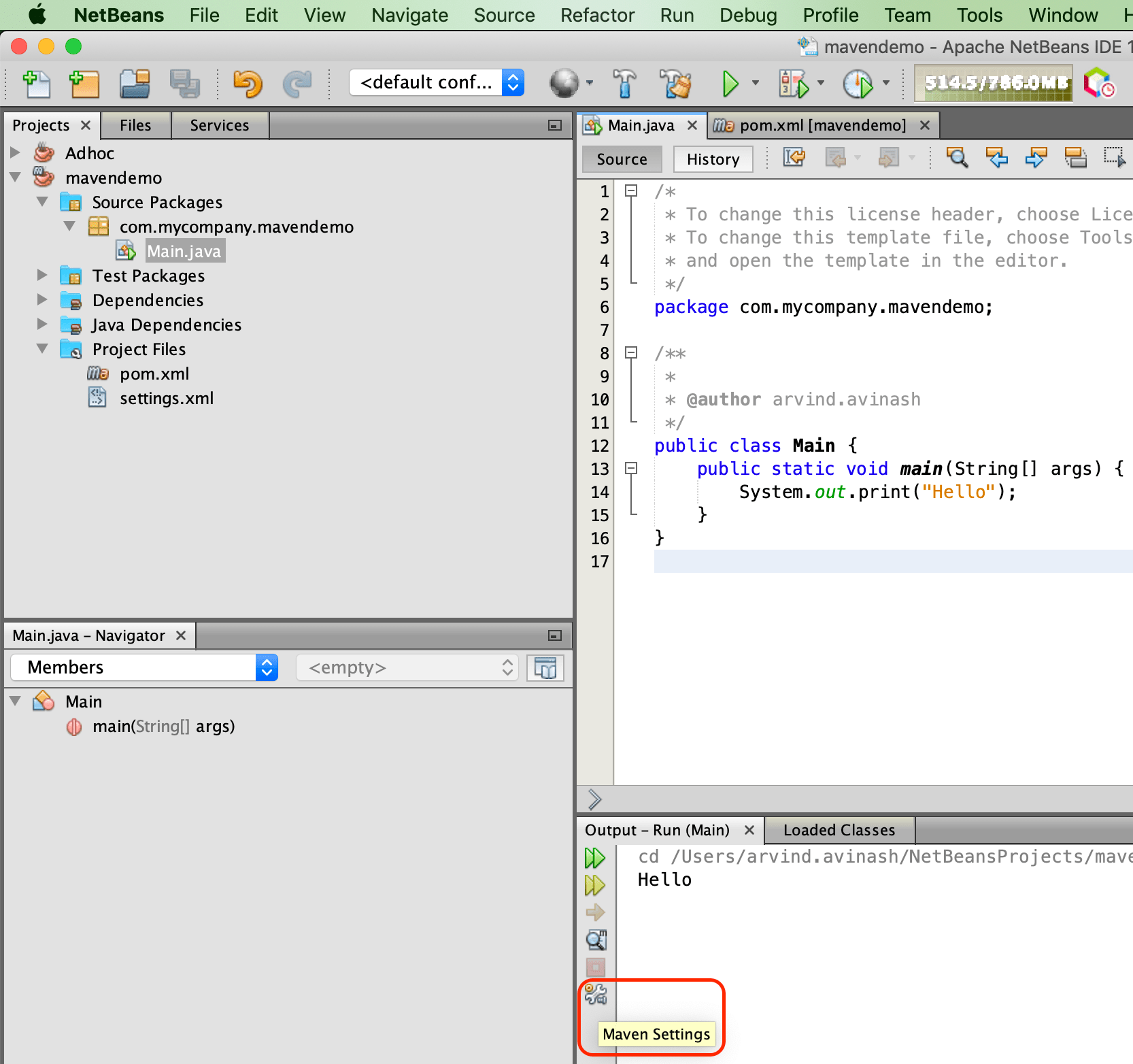Switch to the pom.xml editor tab
Screen dimensions: 1133x1064
click(x=823, y=125)
